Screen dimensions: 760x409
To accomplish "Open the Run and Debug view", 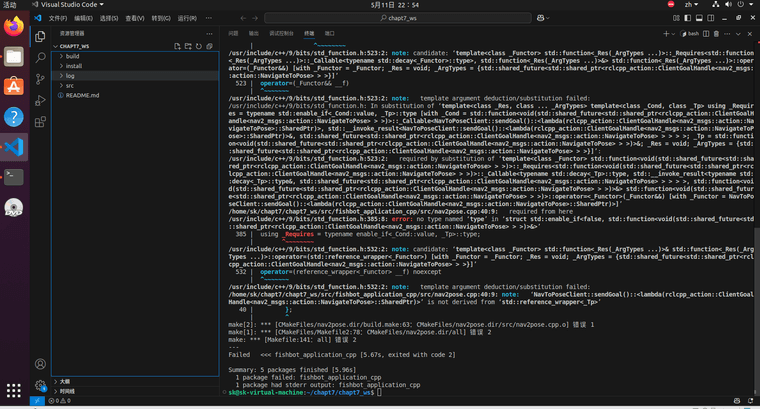I will pos(40,100).
